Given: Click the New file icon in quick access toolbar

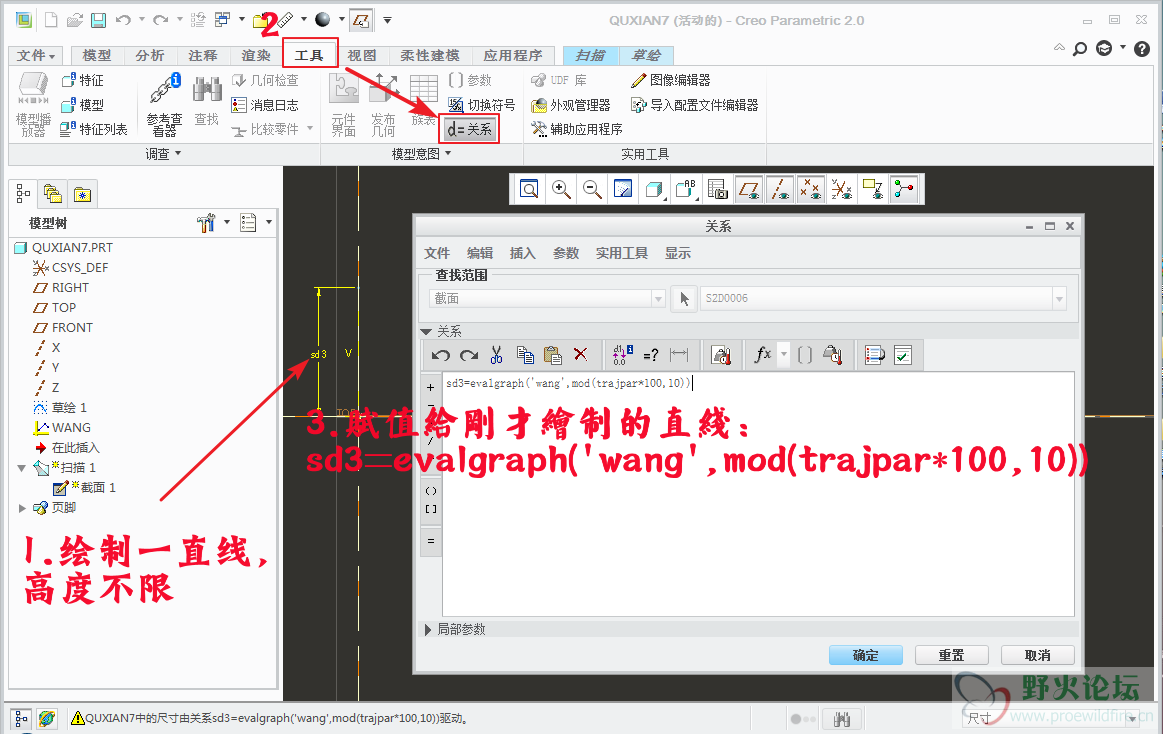Looking at the screenshot, I should pos(51,20).
